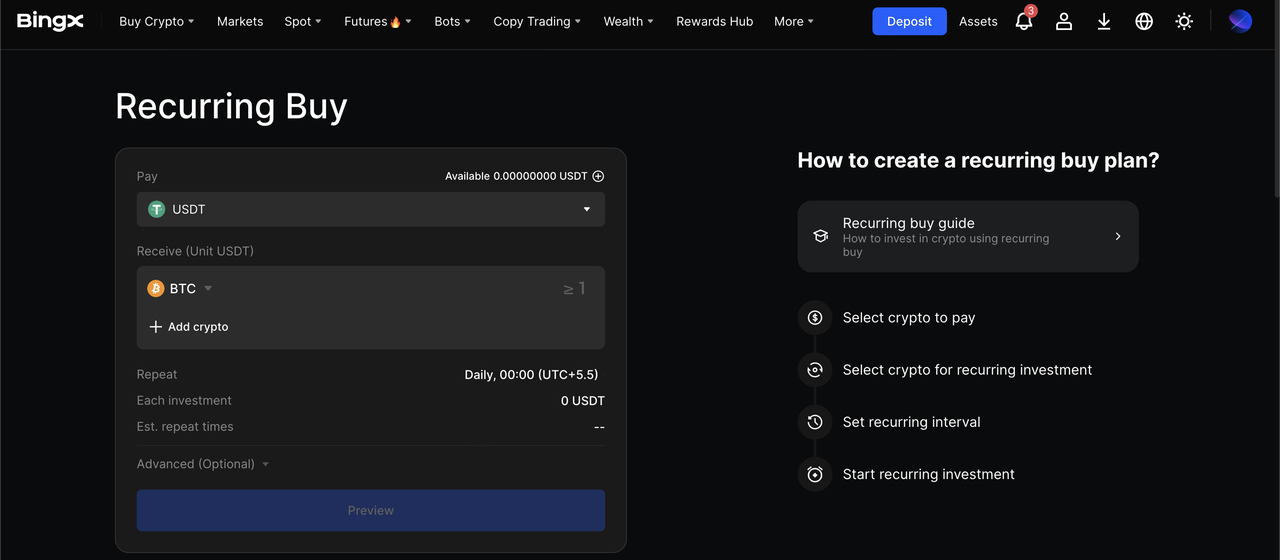Viewport: 1280px width, 560px height.
Task: Open the notifications bell
Action: [1023, 21]
